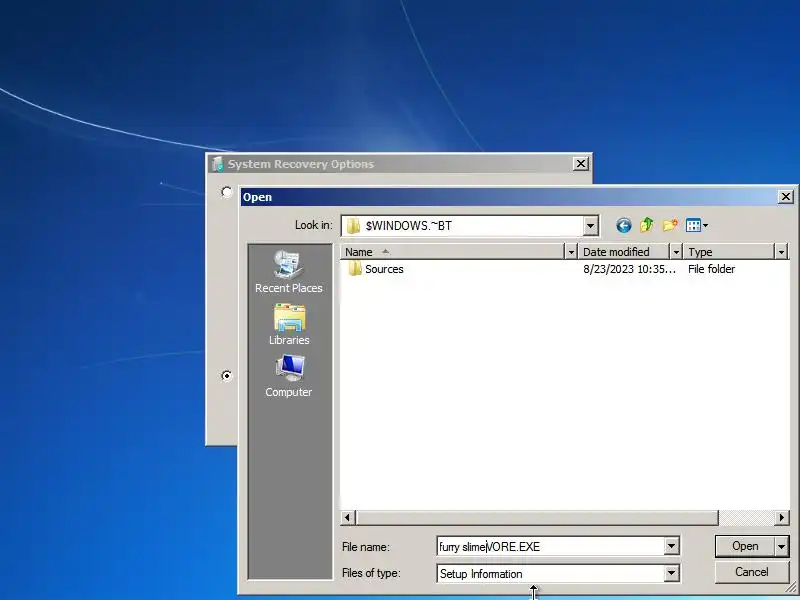The width and height of the screenshot is (800, 600).
Task: Open Computer in the sidebar
Action: click(x=289, y=377)
